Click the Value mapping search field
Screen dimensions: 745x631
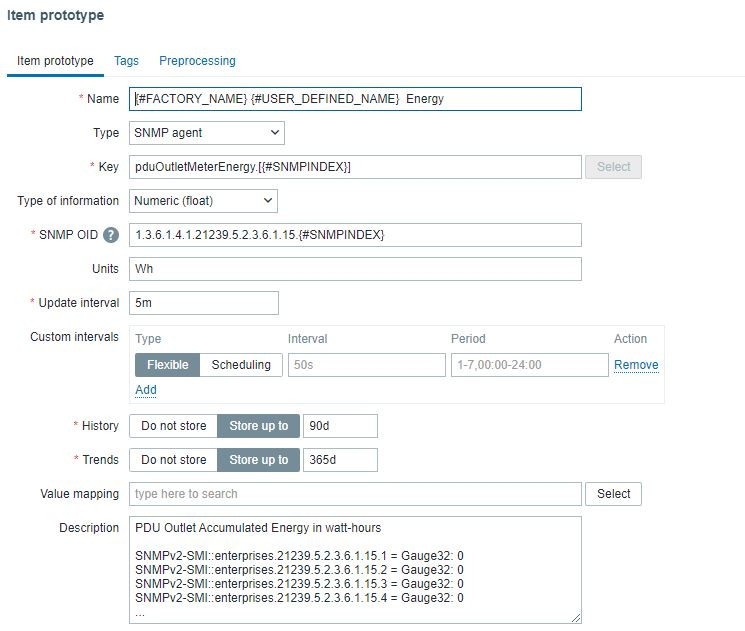pyautogui.click(x=355, y=494)
